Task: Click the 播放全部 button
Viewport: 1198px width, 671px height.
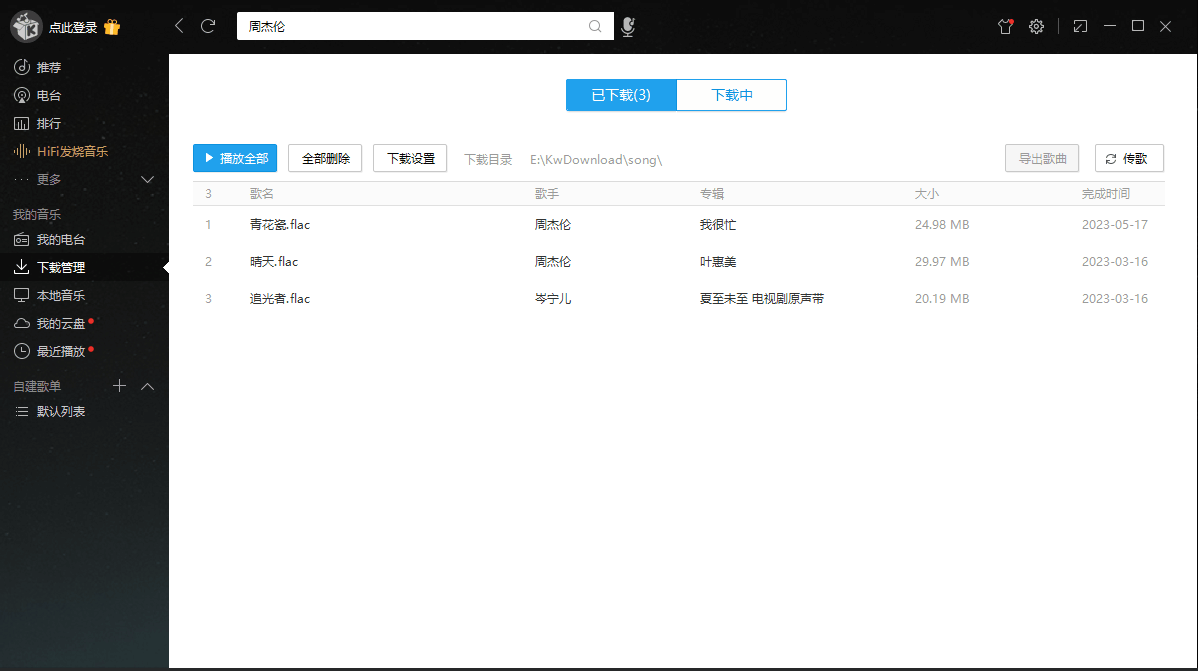Action: coord(235,158)
